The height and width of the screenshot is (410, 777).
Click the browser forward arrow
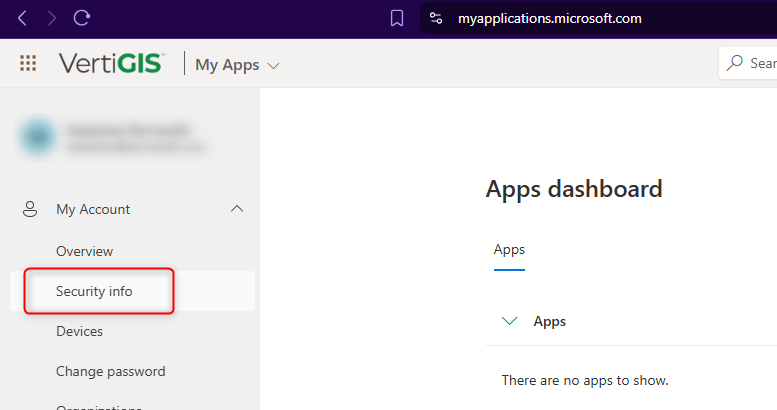[52, 18]
